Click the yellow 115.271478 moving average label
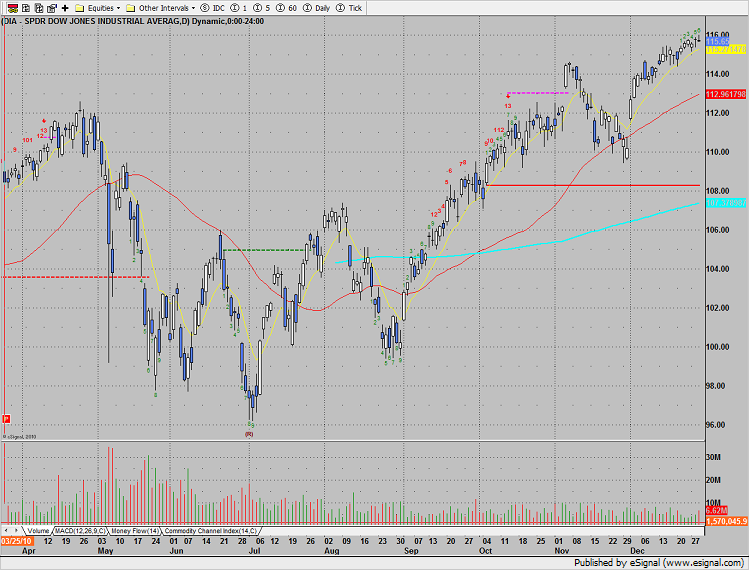The width and height of the screenshot is (749, 570). coord(726,49)
